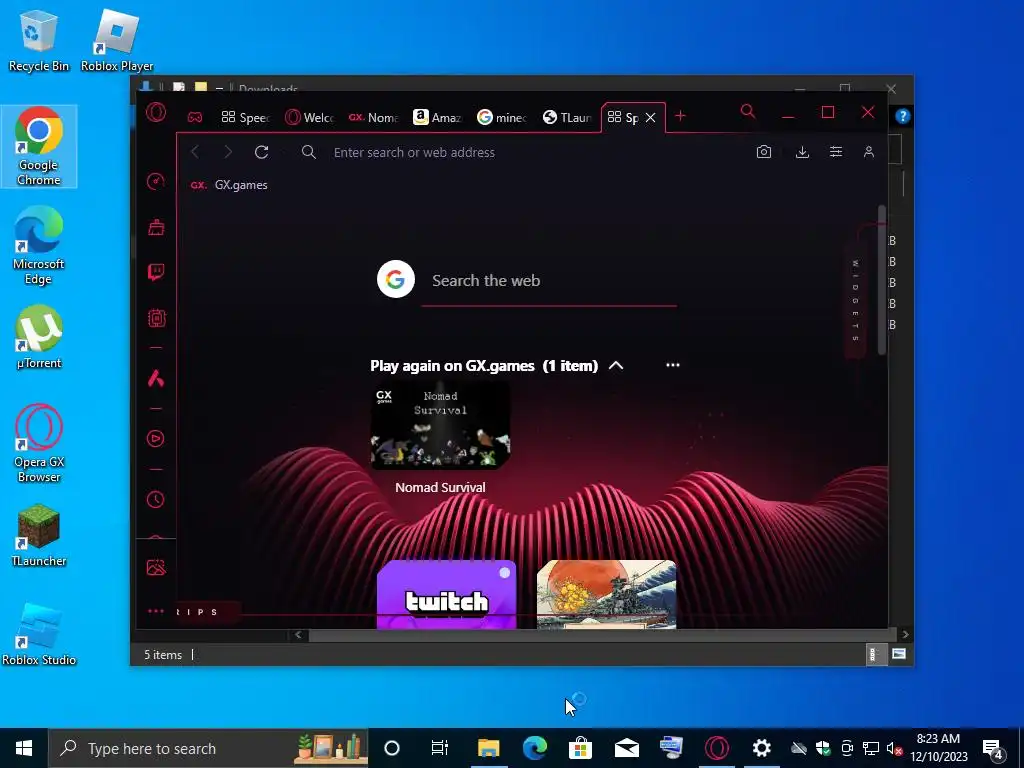Open Twitch panel in Opera sidebar
1024x768 pixels.
click(156, 272)
